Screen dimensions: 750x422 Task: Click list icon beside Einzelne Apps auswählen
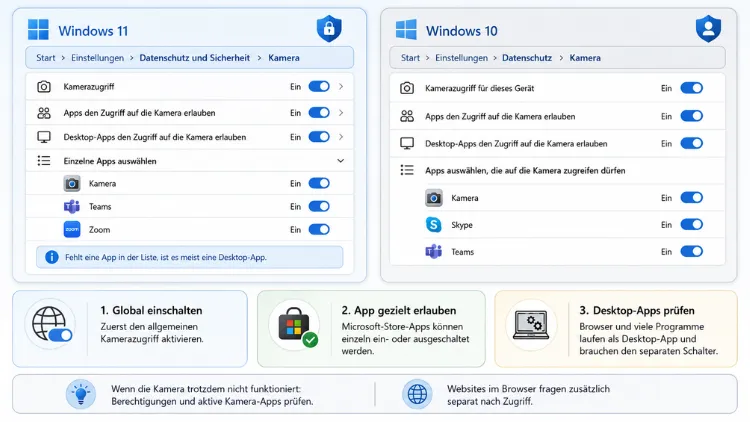pos(44,161)
